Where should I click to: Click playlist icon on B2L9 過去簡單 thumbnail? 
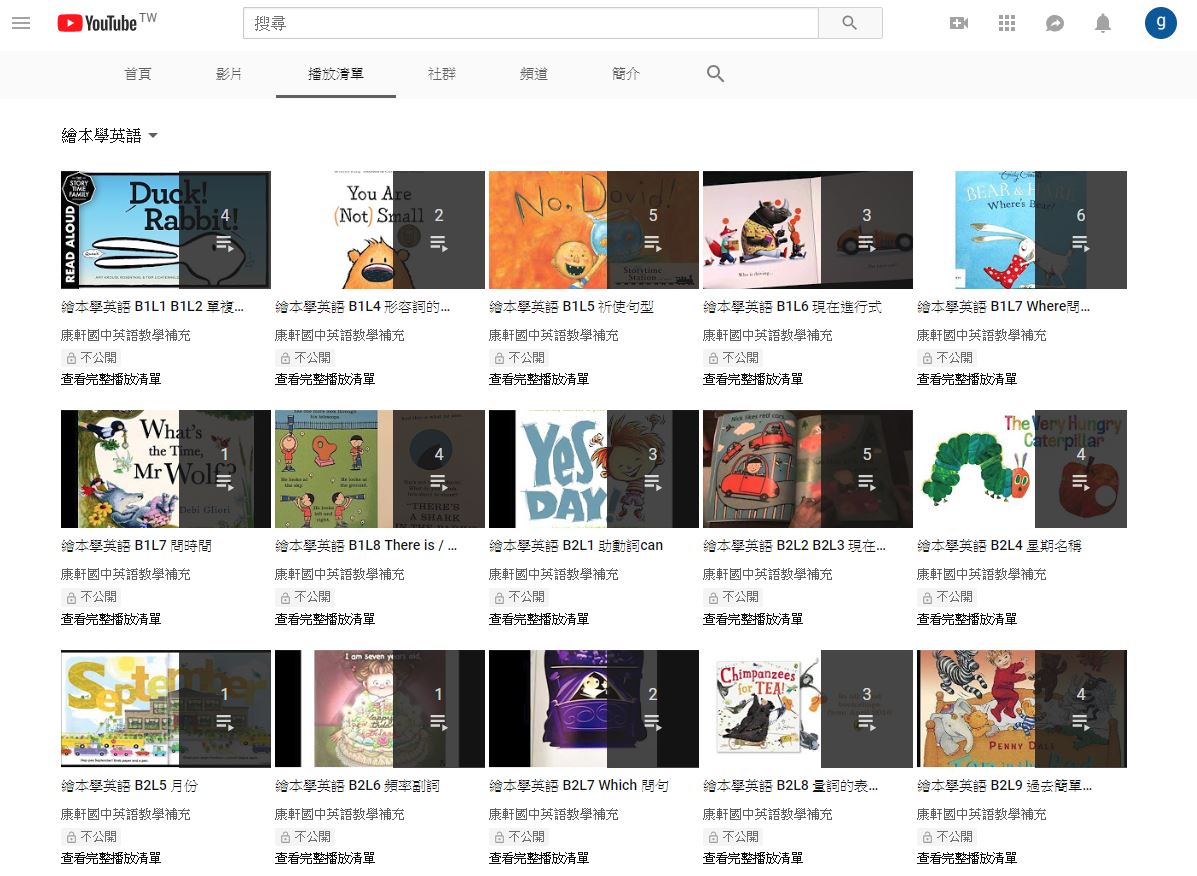(x=1081, y=722)
